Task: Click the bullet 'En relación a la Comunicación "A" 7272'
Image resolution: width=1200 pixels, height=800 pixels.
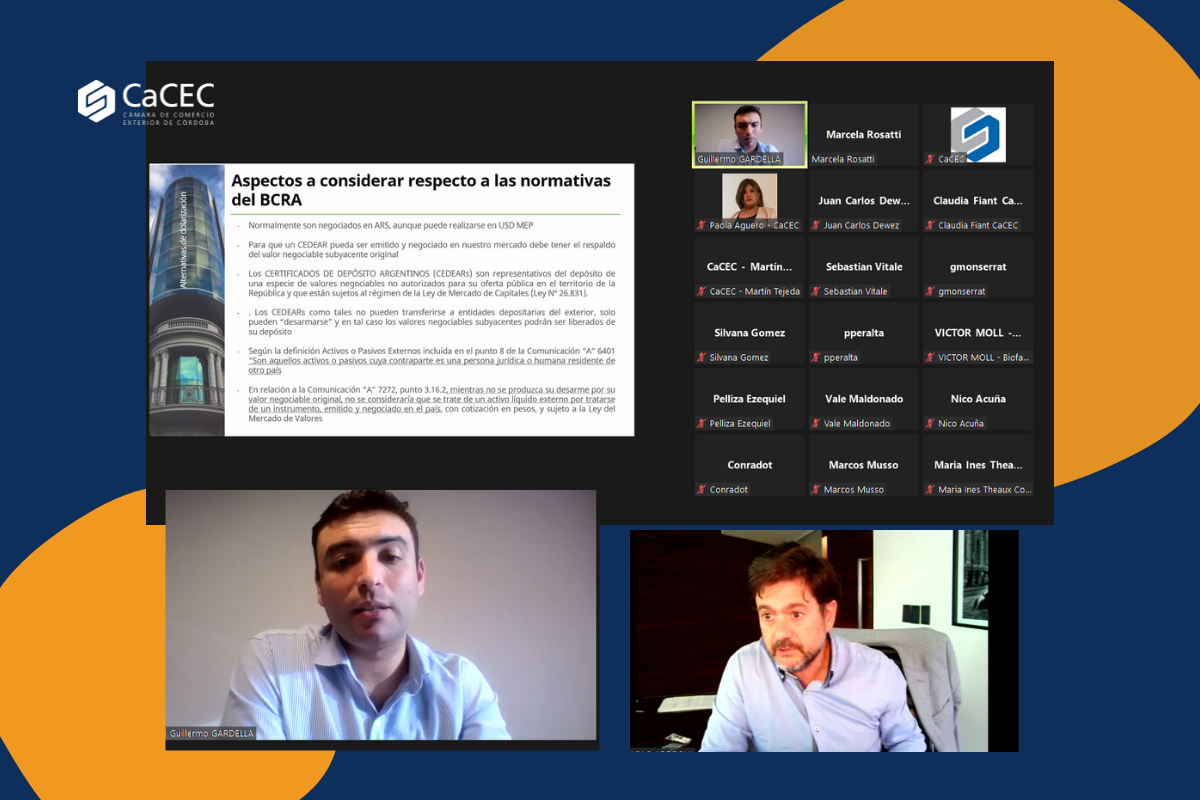Action: (432, 403)
